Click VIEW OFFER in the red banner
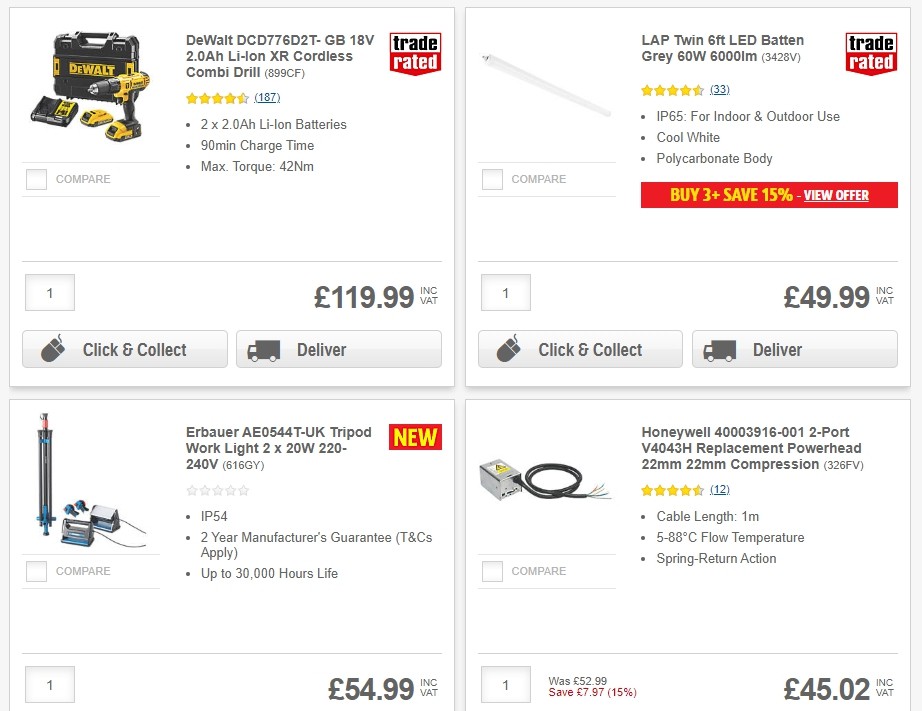Image resolution: width=922 pixels, height=711 pixels. coord(836,195)
